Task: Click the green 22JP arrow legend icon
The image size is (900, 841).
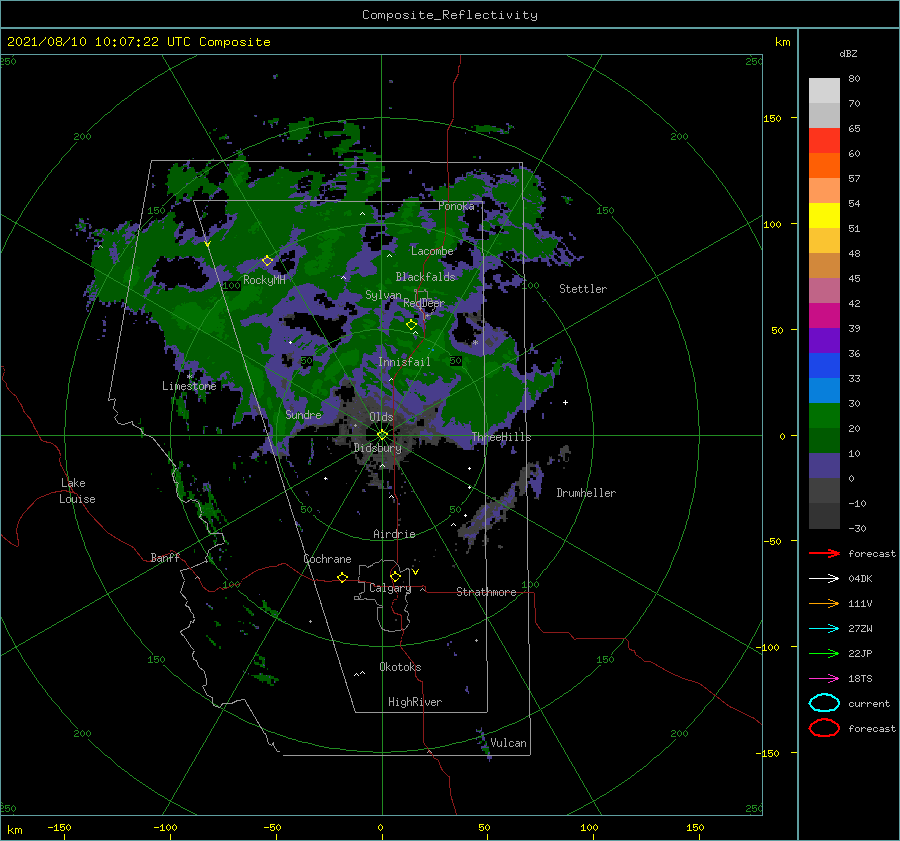Action: (x=824, y=653)
